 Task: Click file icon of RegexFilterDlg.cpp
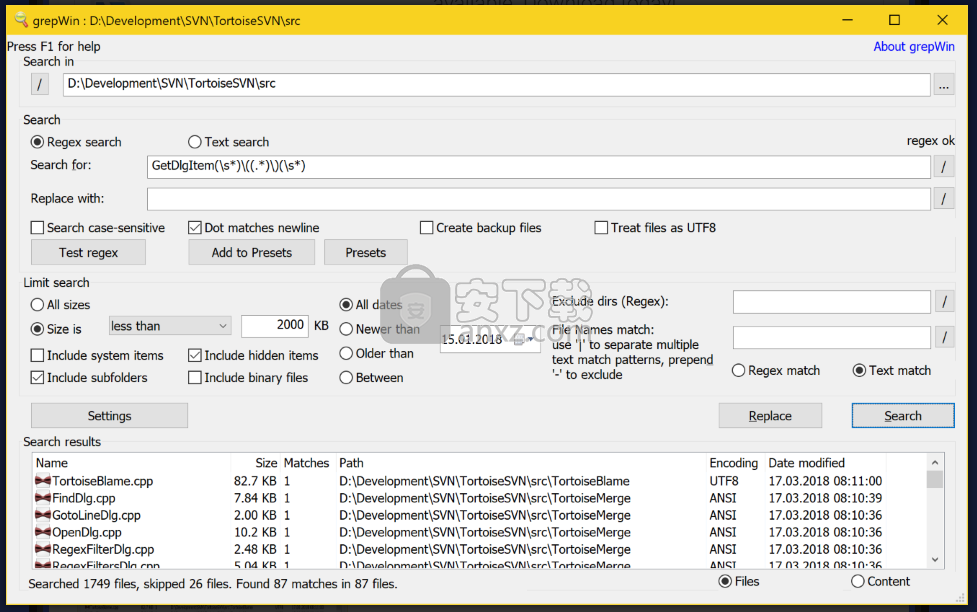click(43, 549)
